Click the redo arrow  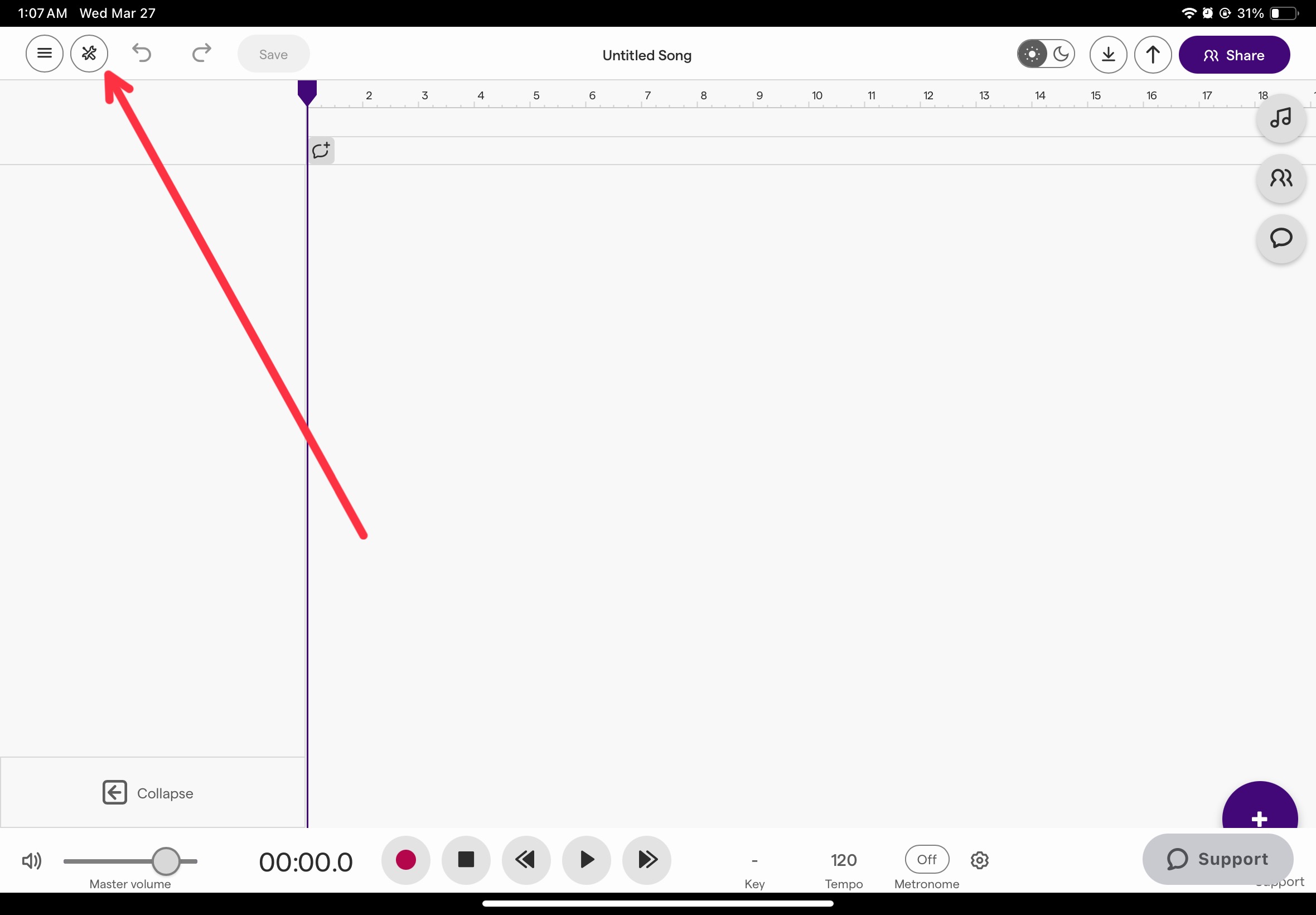(x=201, y=54)
